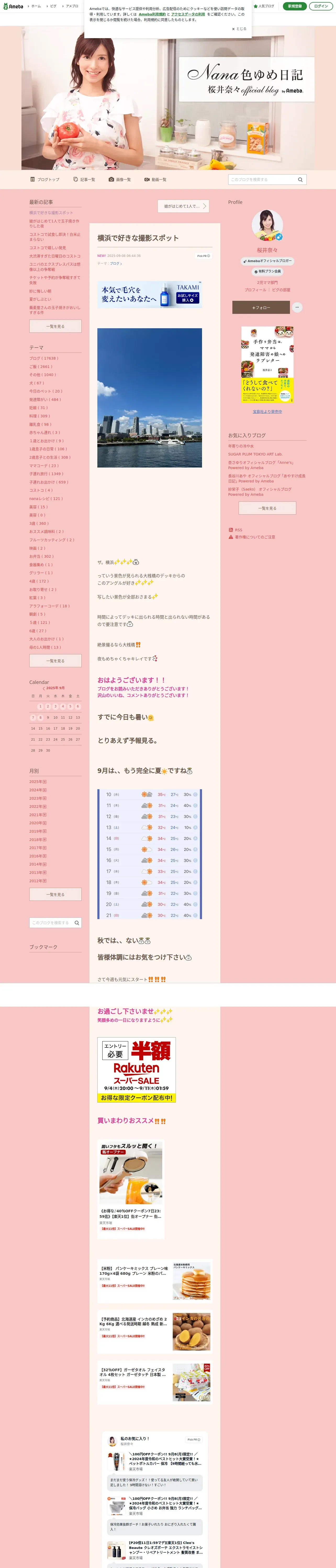This screenshot has height=1568, width=336.
Task: Open favorite blog SUGAR PLUM TOKYO ART Lab.
Action: (255, 454)
